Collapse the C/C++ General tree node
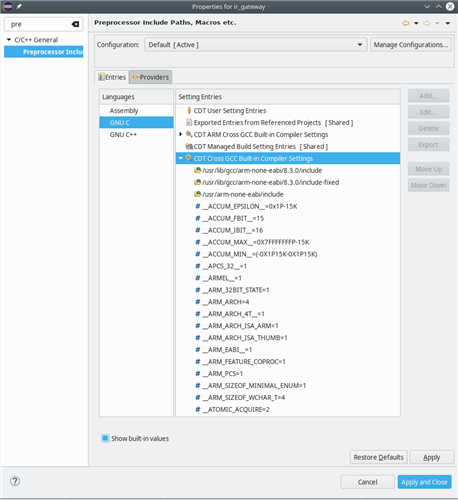 [9, 40]
